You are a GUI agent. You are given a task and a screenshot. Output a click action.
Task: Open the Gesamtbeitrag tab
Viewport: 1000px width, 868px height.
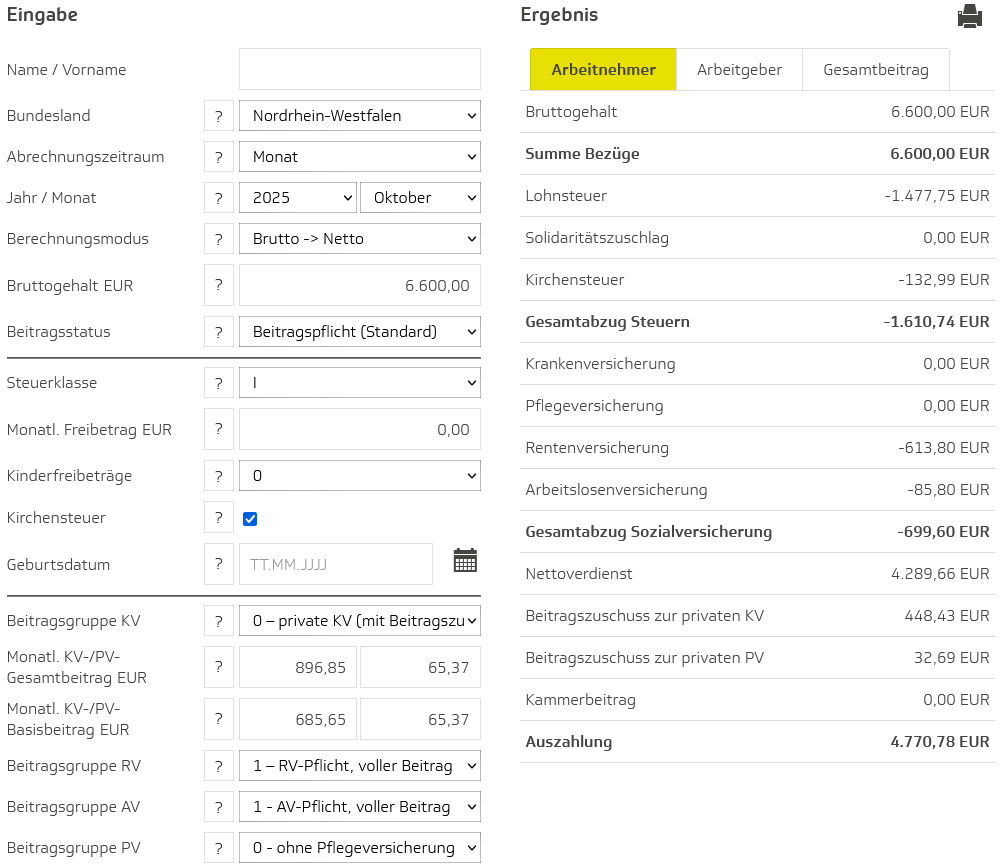click(x=875, y=70)
